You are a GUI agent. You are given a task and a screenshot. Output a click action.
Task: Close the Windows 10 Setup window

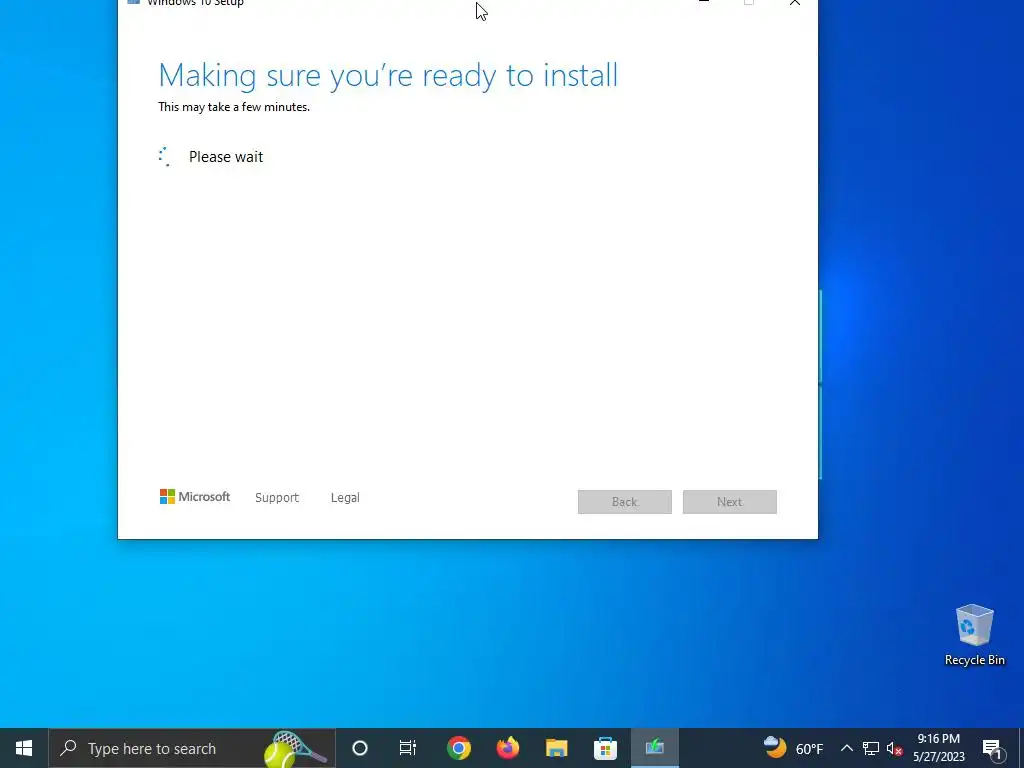point(795,3)
